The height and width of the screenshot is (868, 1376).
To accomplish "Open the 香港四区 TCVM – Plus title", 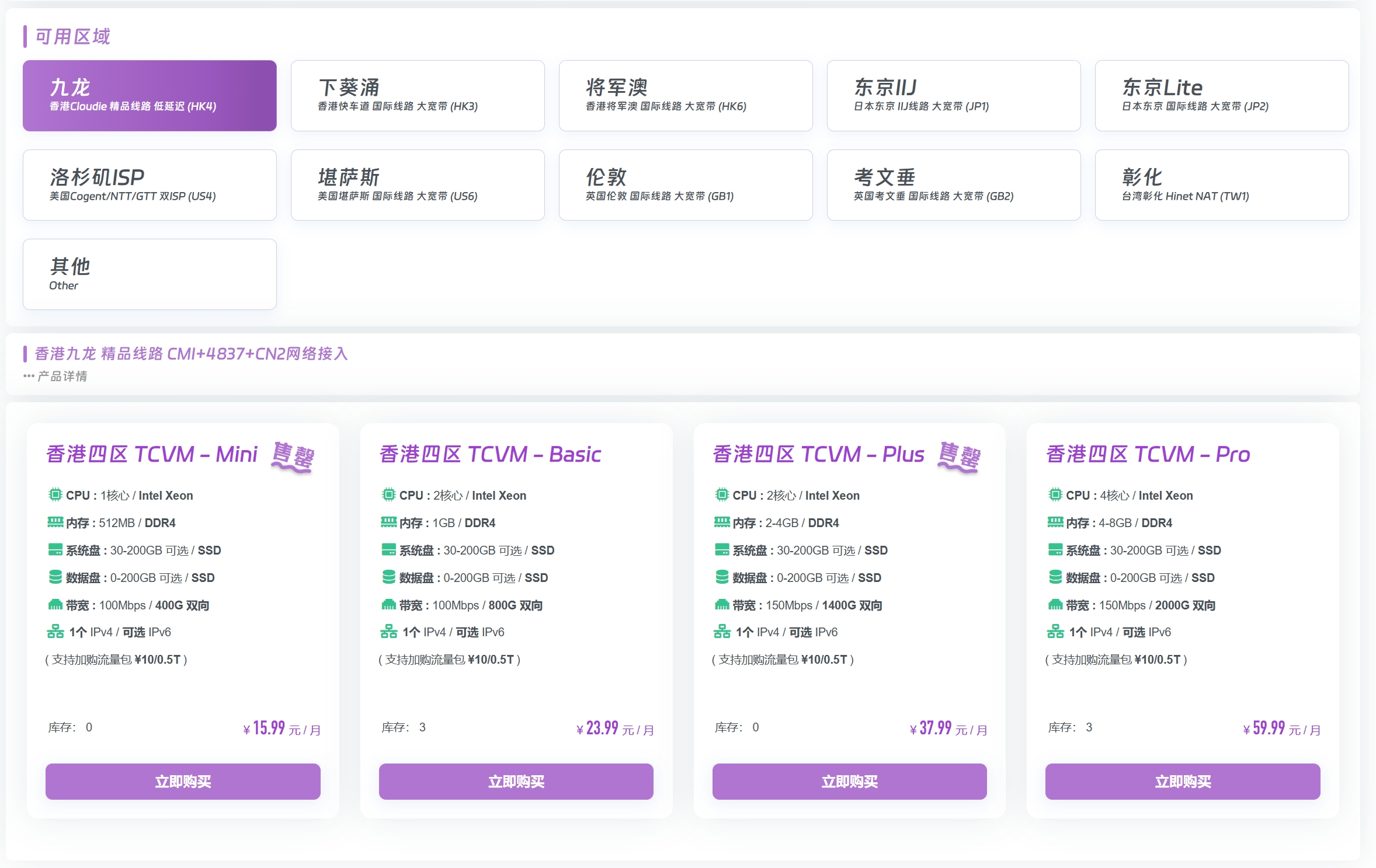I will 818,454.
